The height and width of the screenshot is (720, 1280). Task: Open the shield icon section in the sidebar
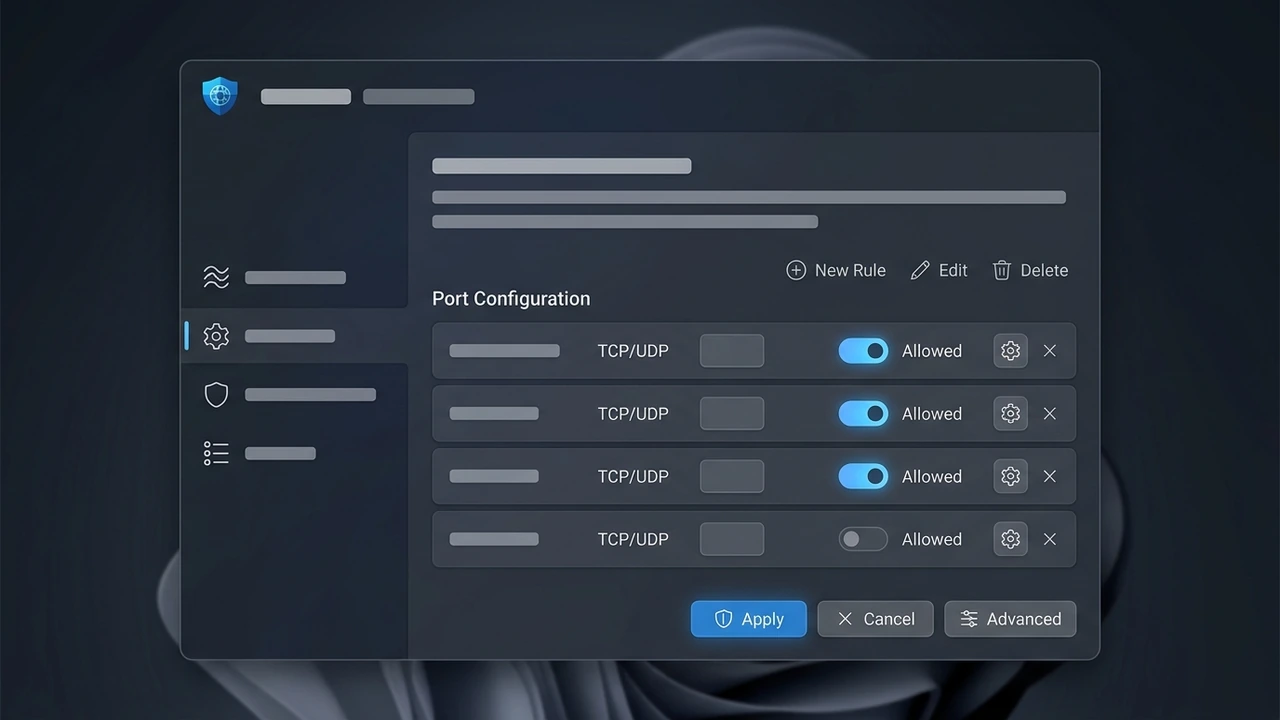pos(294,395)
